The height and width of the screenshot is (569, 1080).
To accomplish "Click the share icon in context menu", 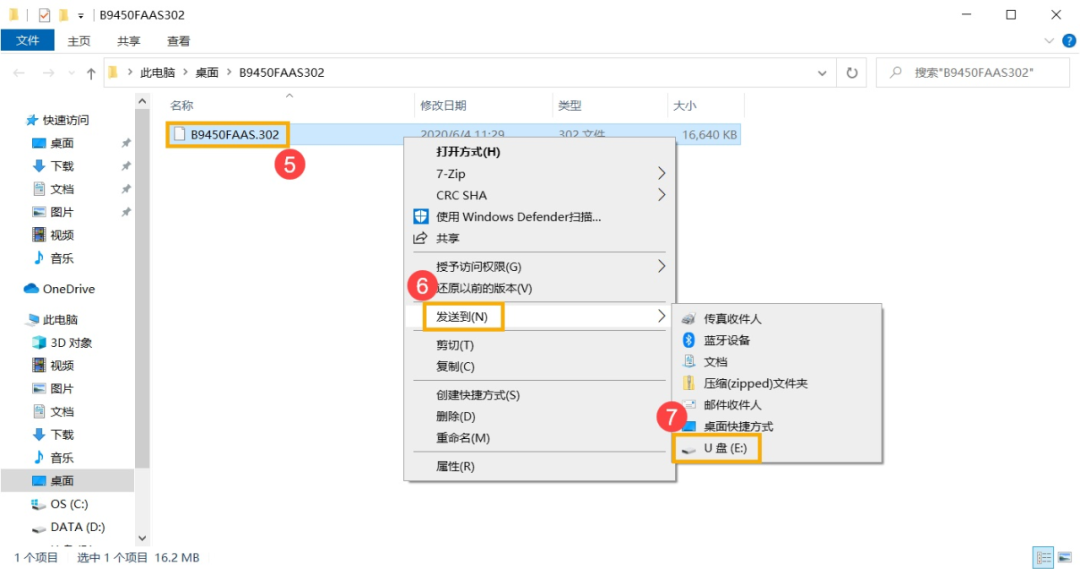I will pyautogui.click(x=420, y=238).
